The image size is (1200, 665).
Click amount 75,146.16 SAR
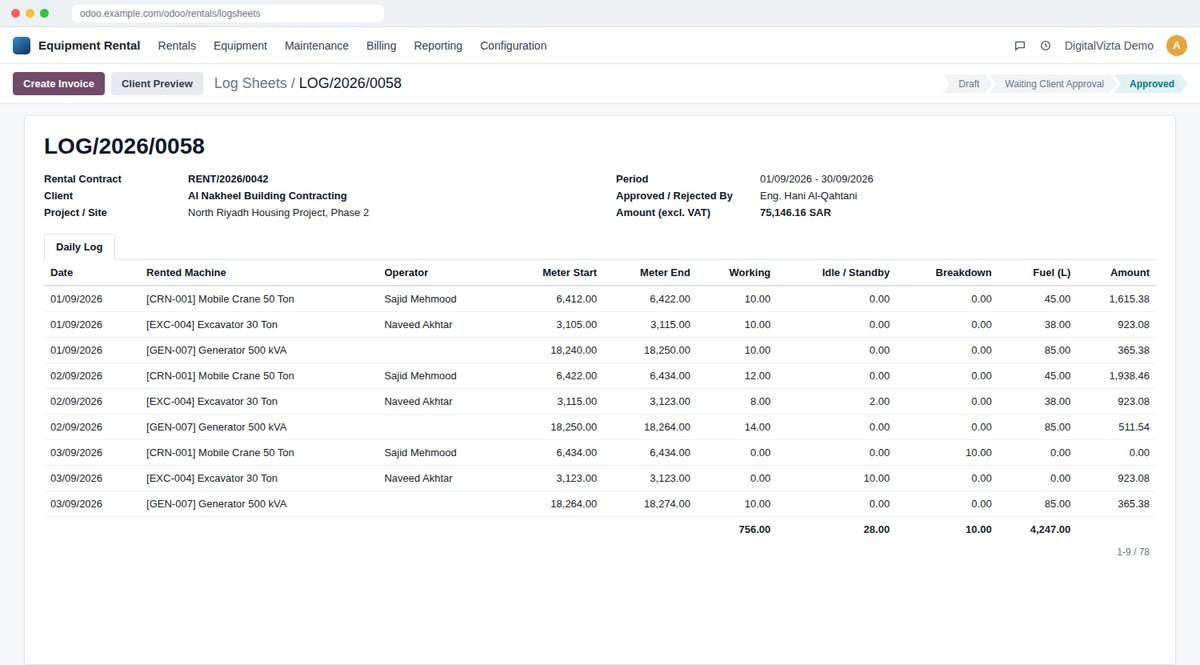[795, 213]
